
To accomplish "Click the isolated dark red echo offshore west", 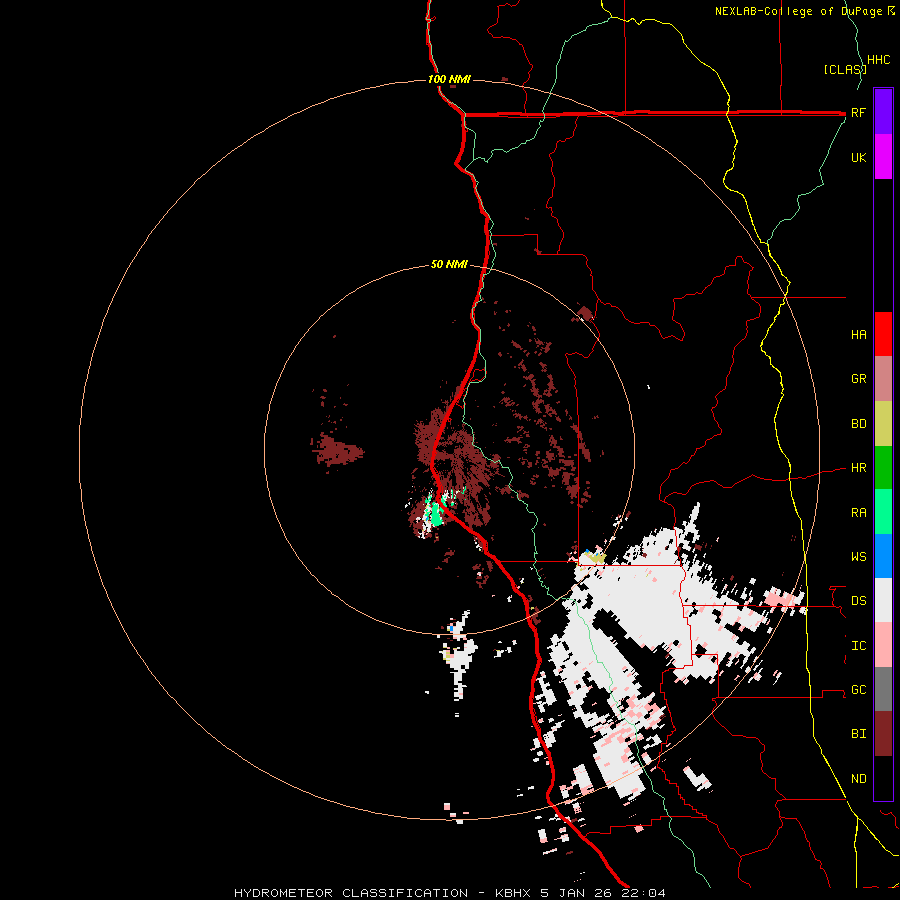I will (x=339, y=451).
